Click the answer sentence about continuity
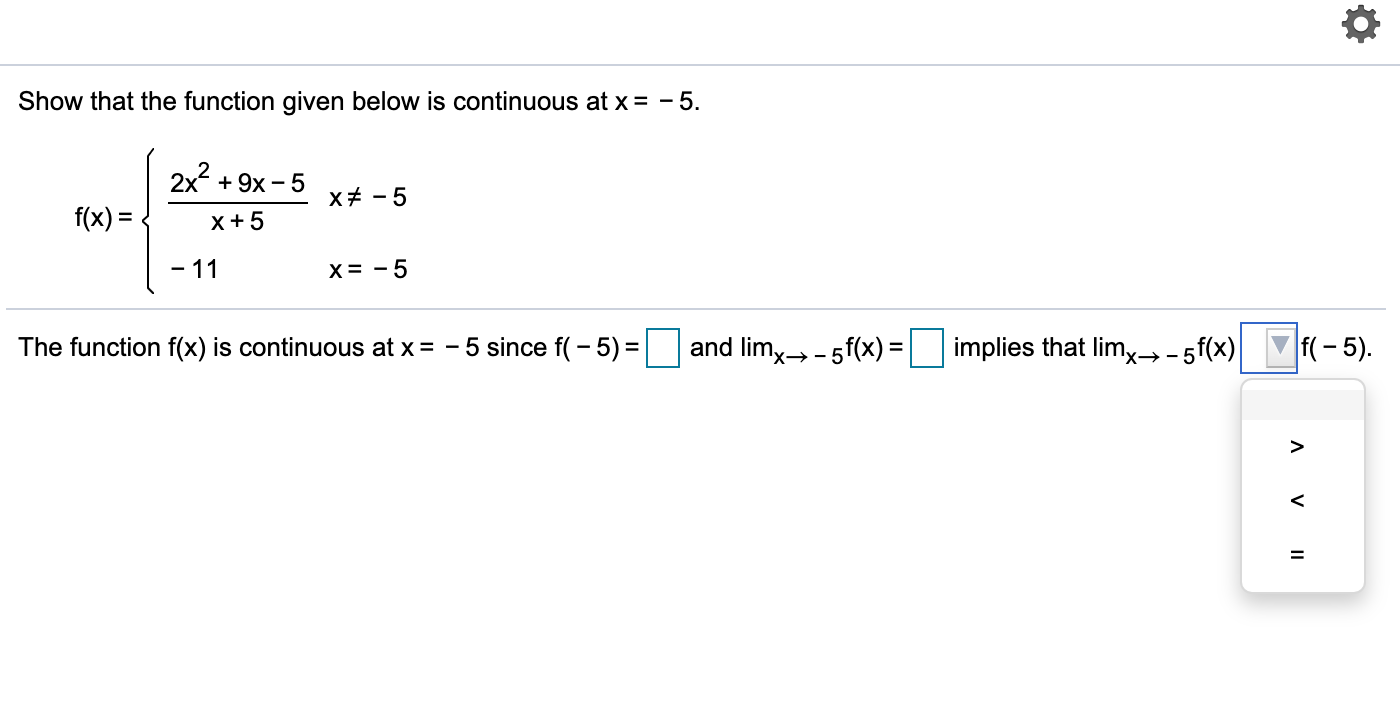 coord(400,347)
